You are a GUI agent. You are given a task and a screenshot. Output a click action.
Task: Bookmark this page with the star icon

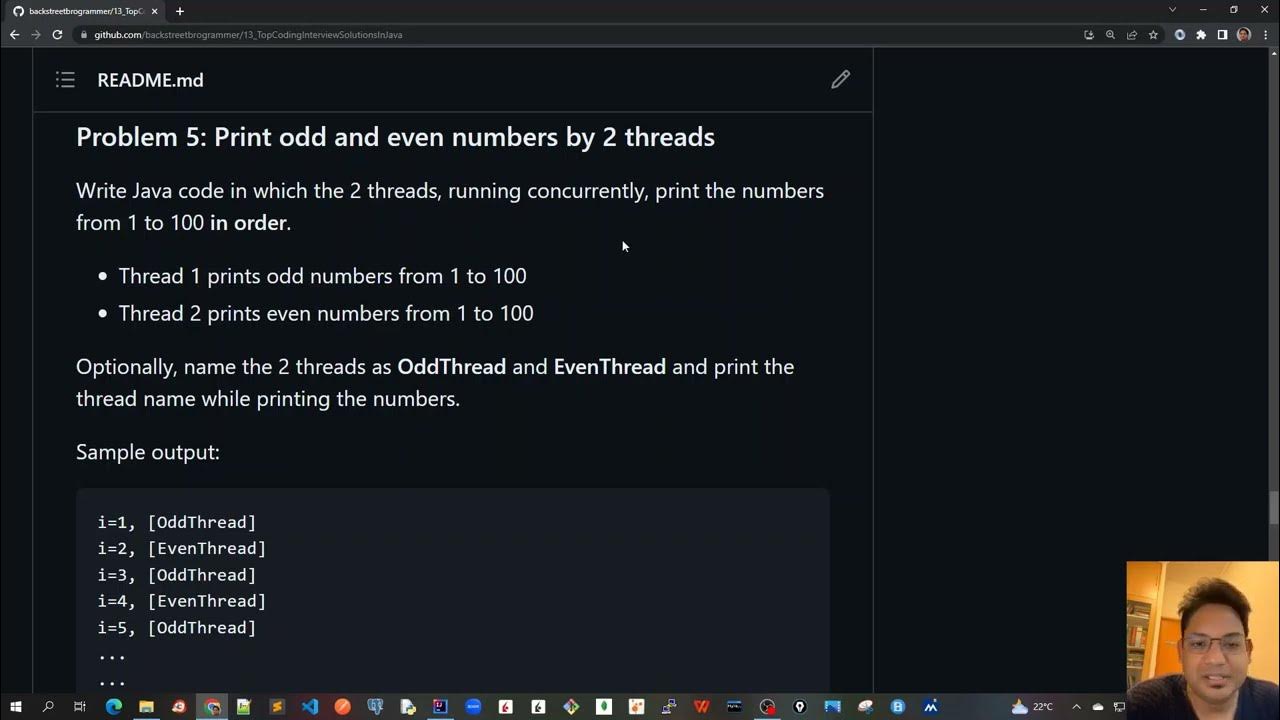click(x=1153, y=35)
